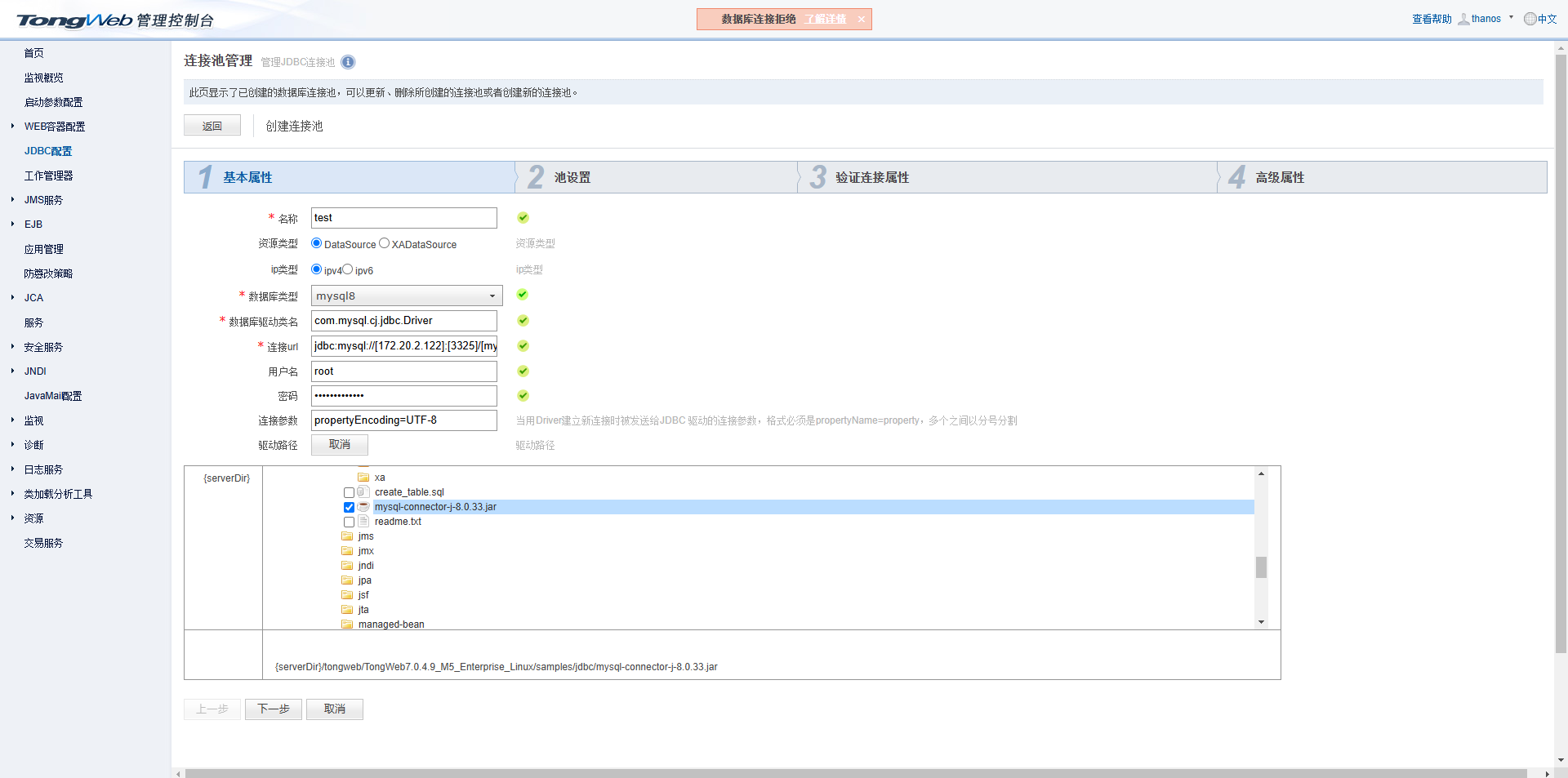Viewport: 1568px width, 778px height.
Task: Choose the ipv6 radio button
Action: [348, 269]
